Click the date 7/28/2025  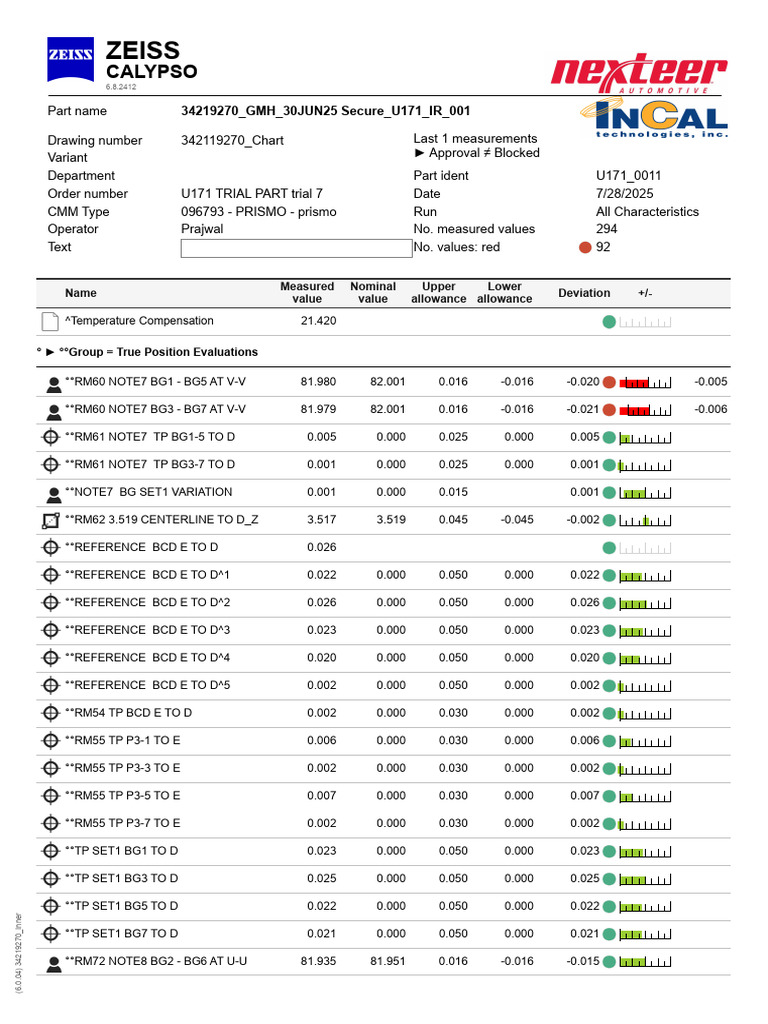(x=625, y=194)
